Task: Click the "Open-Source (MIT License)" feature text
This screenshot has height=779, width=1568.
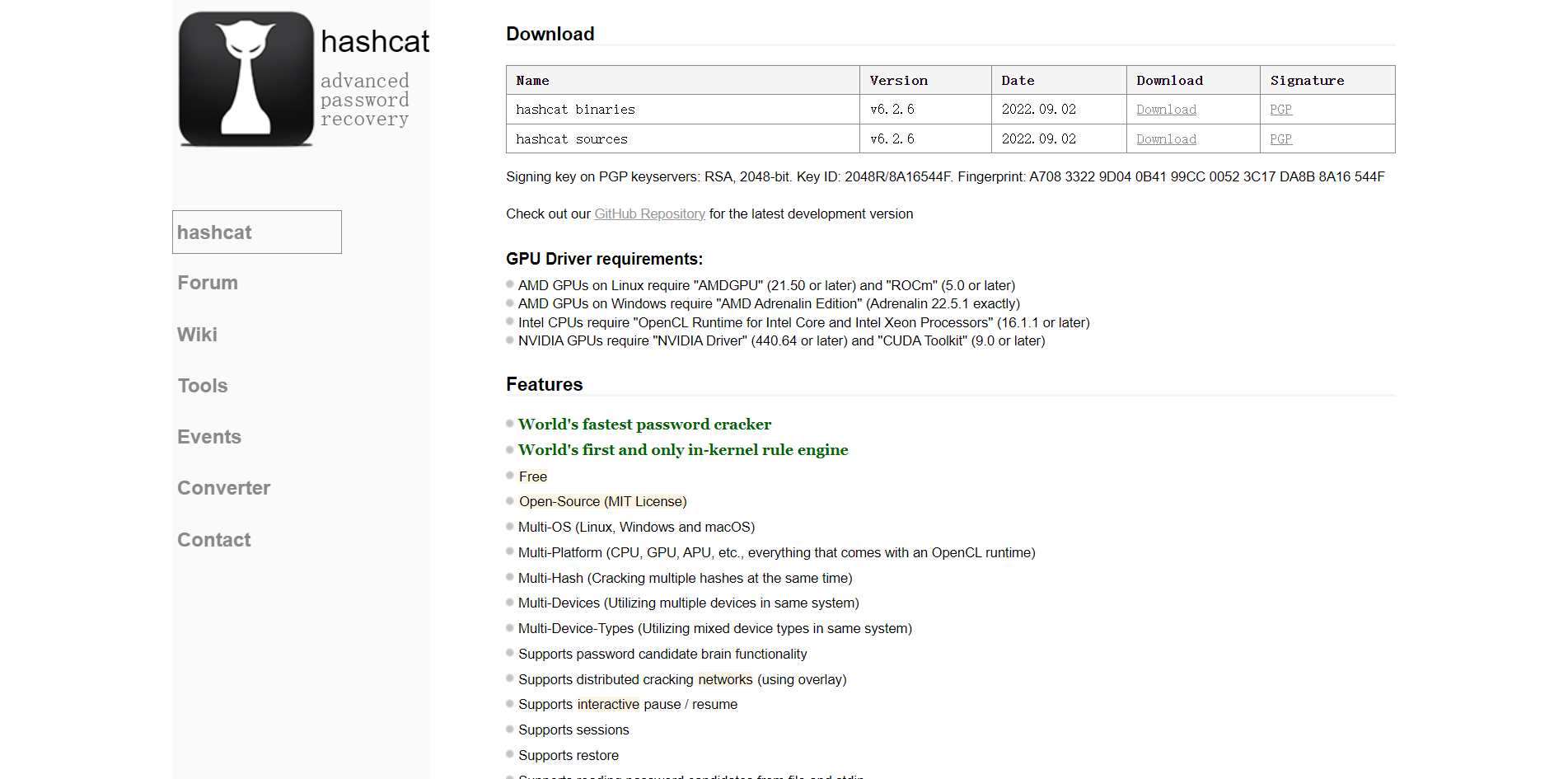Action: tap(602, 501)
